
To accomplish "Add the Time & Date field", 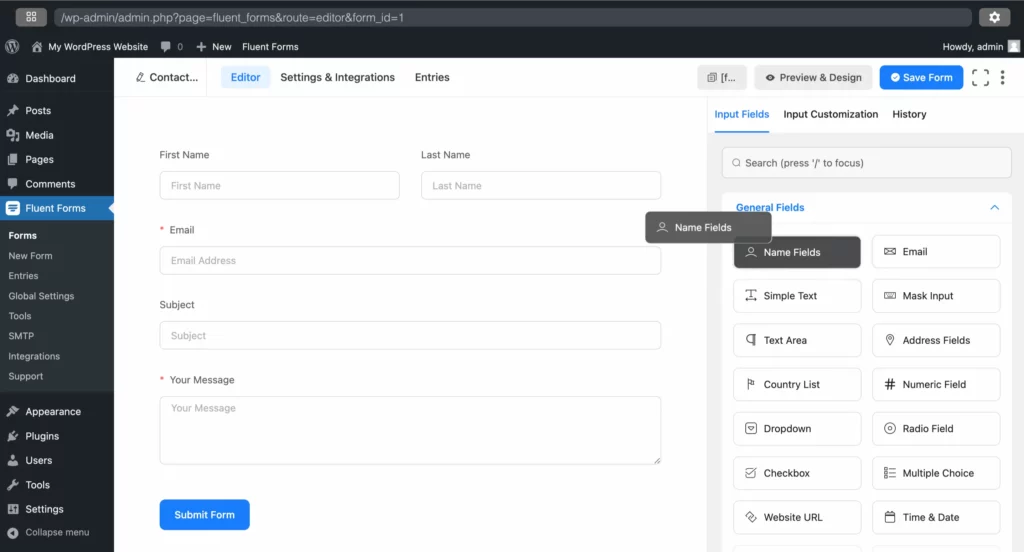I will [x=936, y=517].
